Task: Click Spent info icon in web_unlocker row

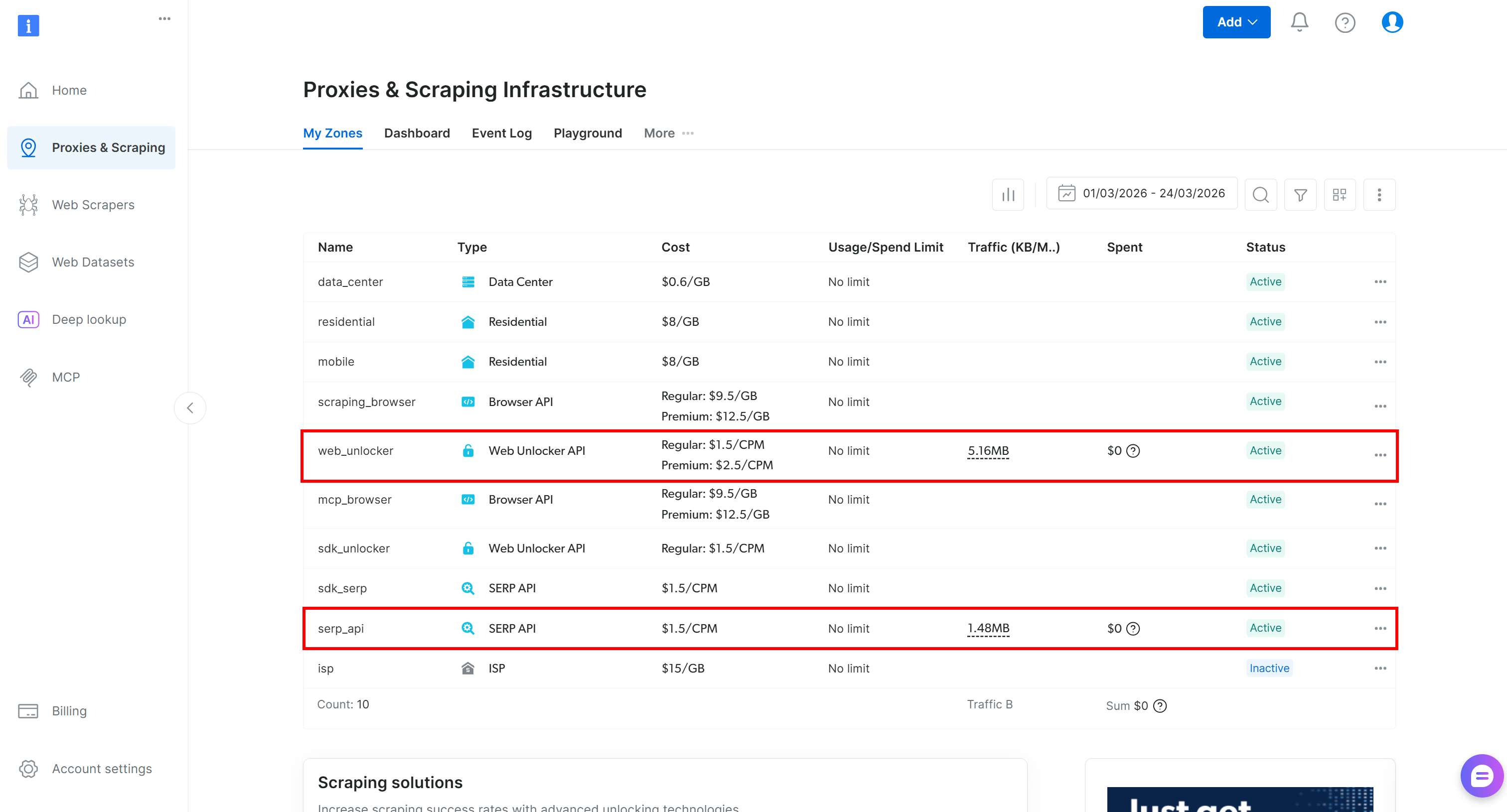Action: [1133, 451]
